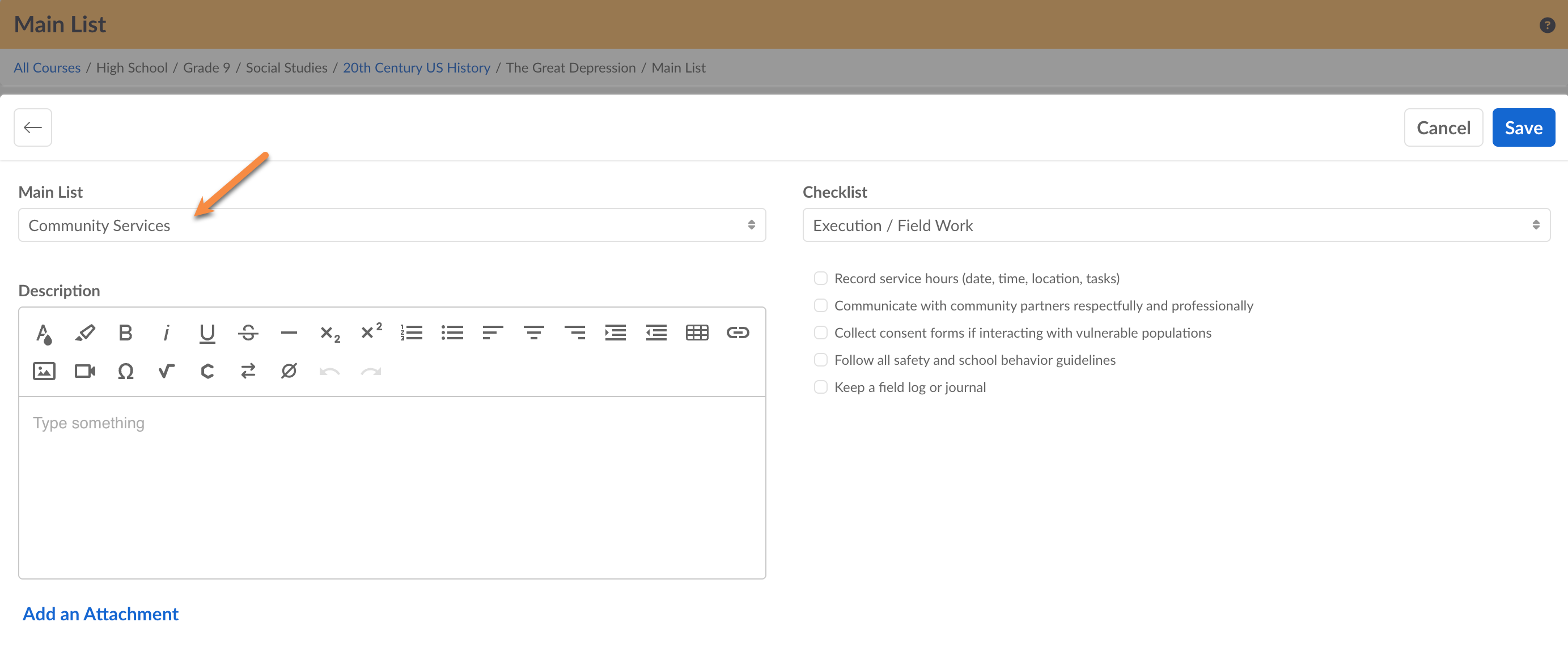
Task: Go to All Courses breadcrumb
Action: tap(47, 67)
